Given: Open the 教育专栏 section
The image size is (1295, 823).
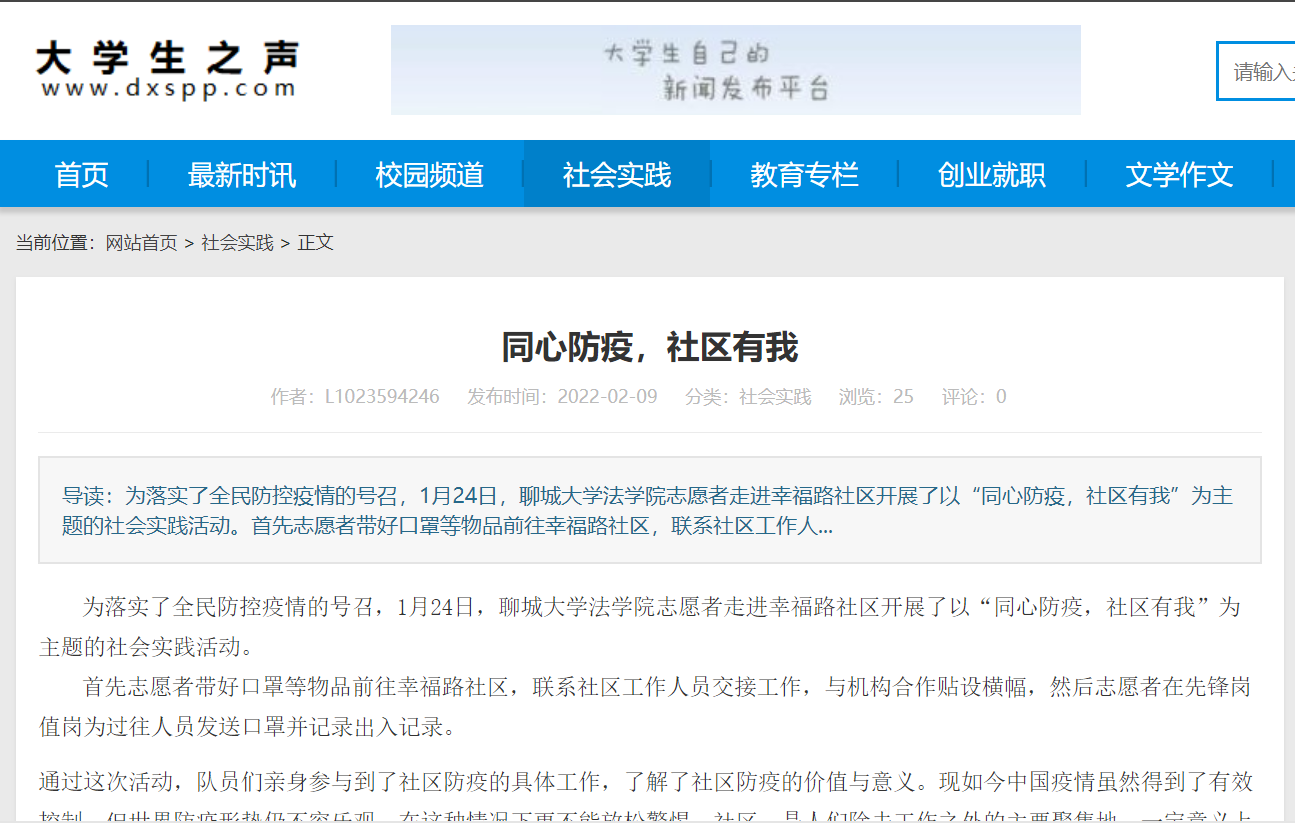Looking at the screenshot, I should point(805,173).
